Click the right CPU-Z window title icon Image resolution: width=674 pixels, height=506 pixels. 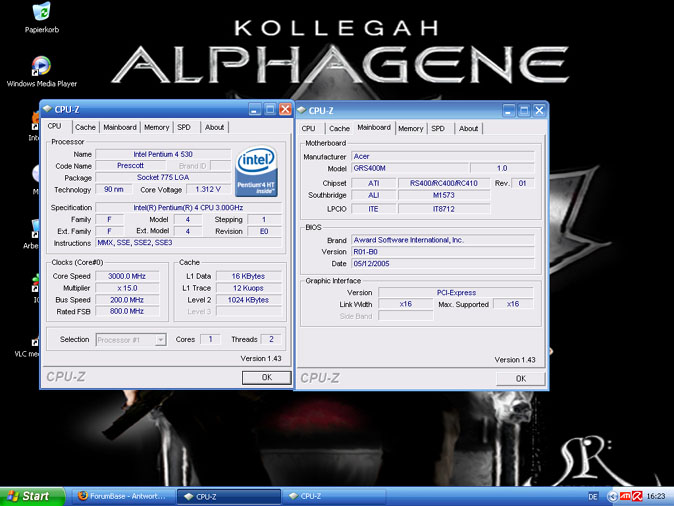pos(301,110)
